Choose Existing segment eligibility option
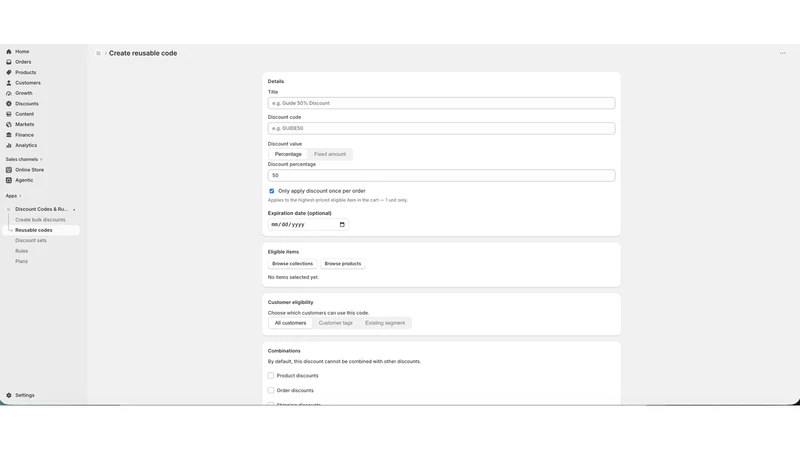800x450 pixels. [385, 323]
